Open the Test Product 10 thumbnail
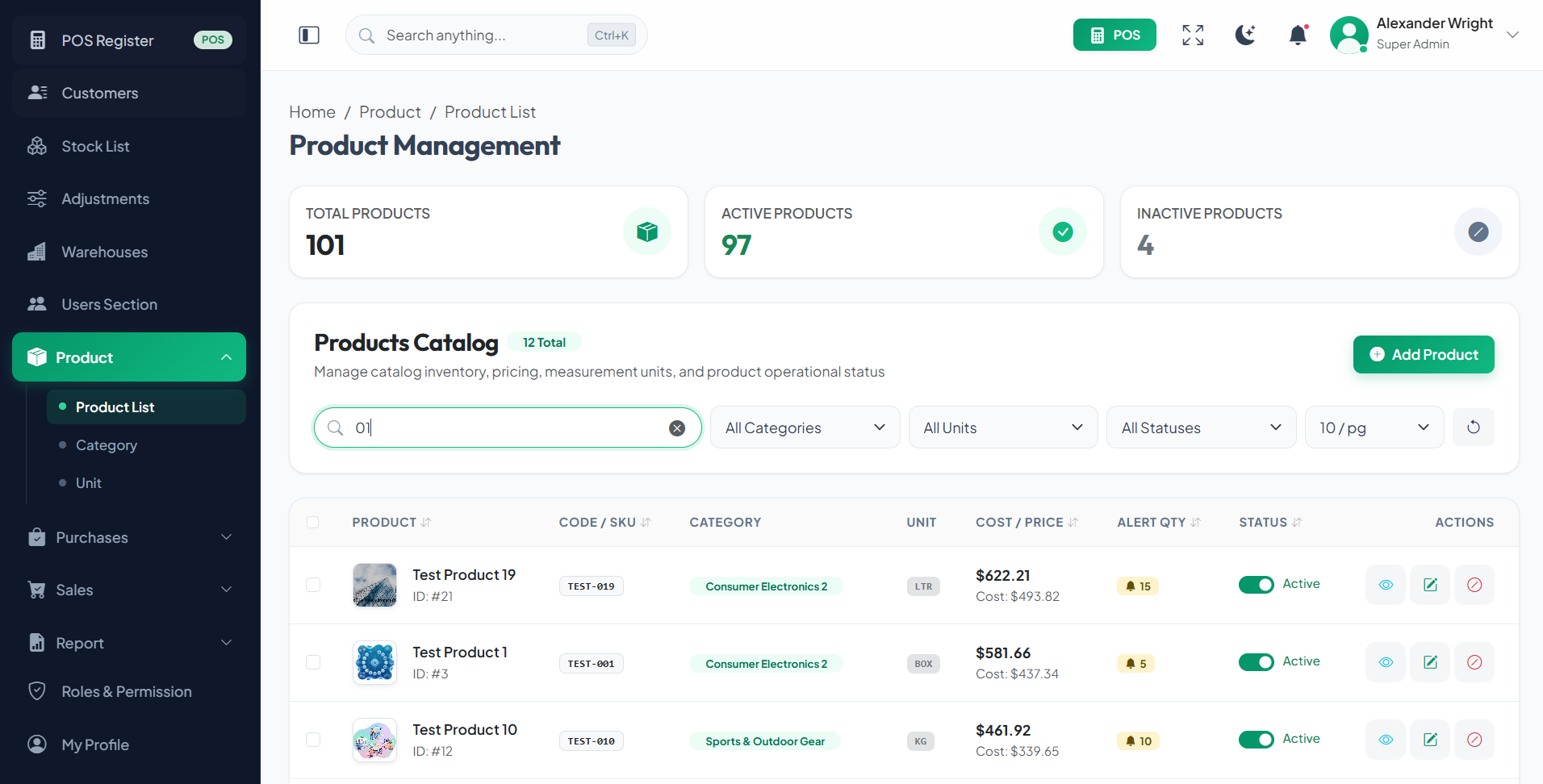The width and height of the screenshot is (1543, 784). (374, 740)
